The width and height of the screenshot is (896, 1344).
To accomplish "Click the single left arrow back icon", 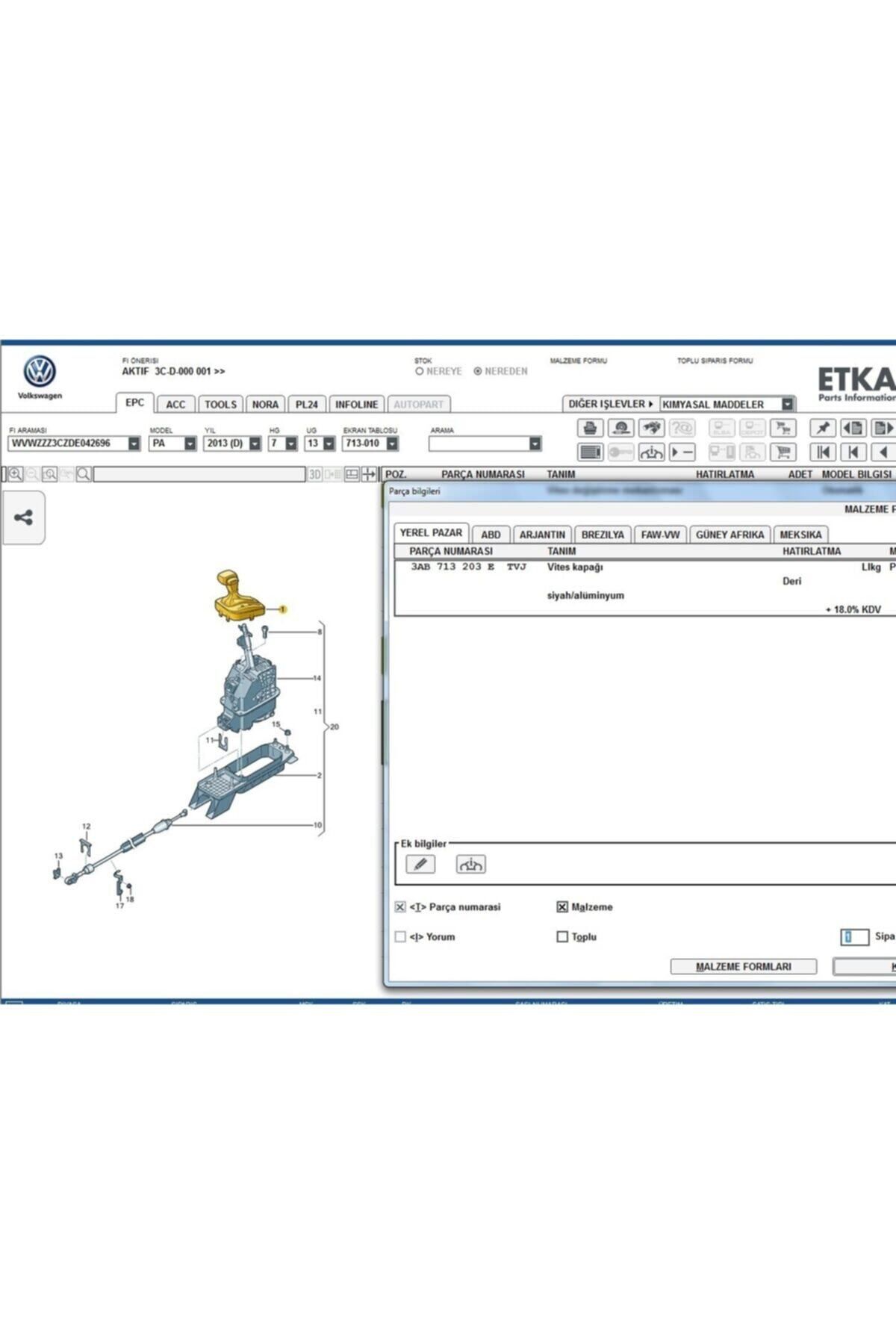I will pos(883,452).
